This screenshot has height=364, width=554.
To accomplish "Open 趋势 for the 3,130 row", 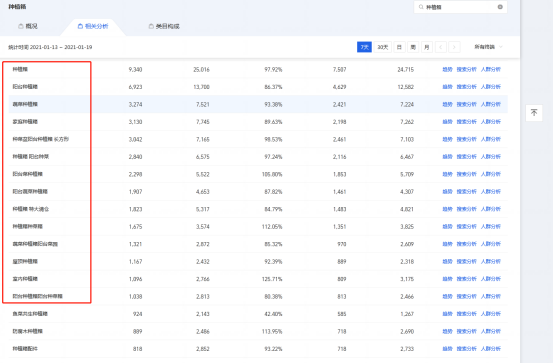I will pos(447,122).
